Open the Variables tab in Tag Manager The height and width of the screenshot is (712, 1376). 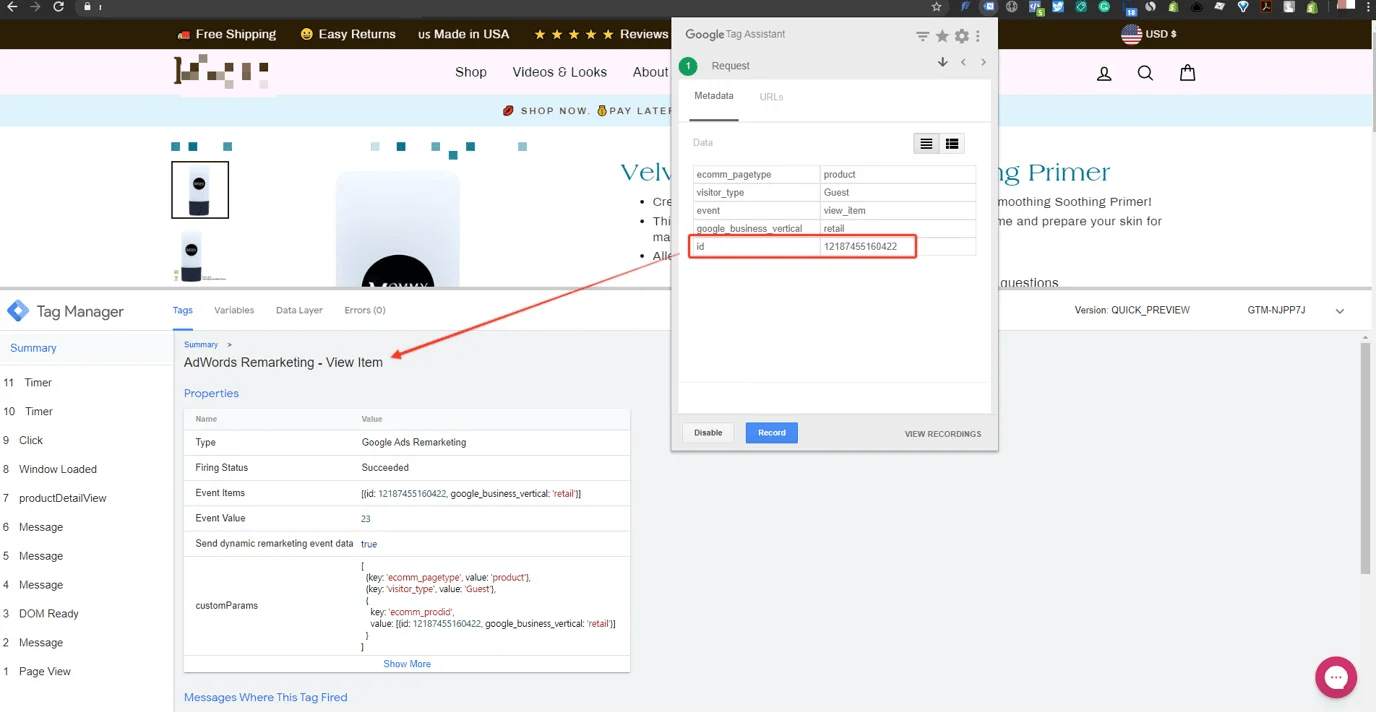[x=234, y=310]
